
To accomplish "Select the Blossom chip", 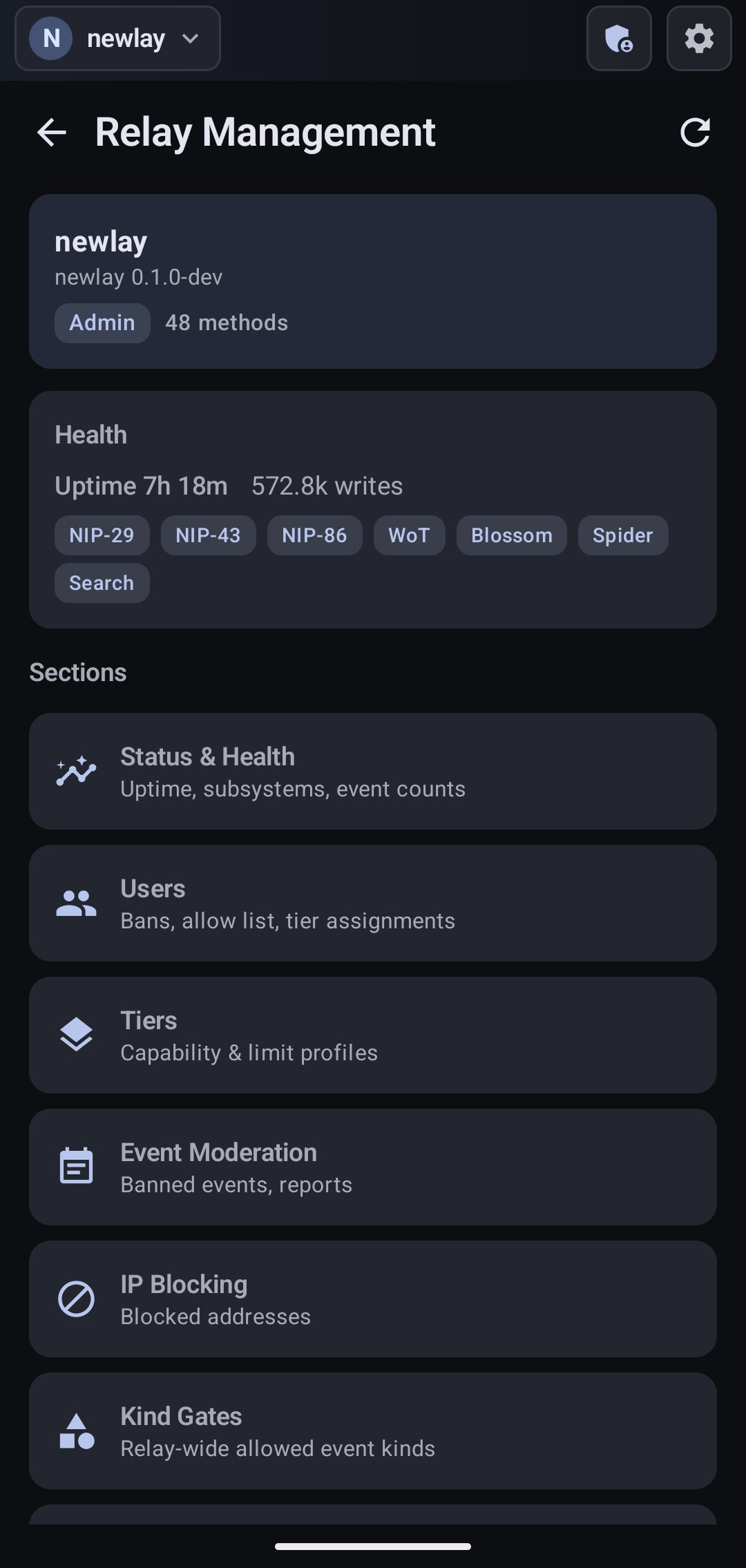I will click(x=512, y=535).
